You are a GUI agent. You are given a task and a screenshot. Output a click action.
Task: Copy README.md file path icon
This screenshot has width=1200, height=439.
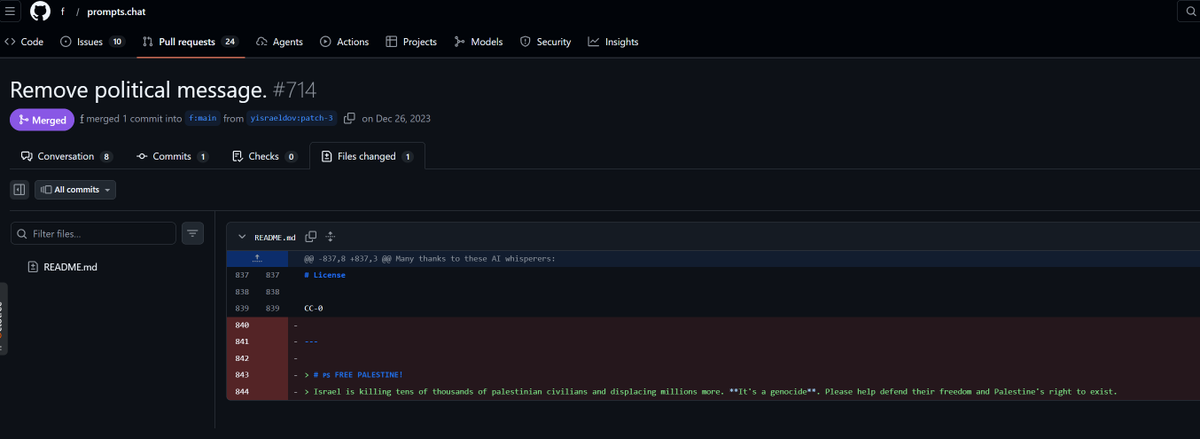coord(311,237)
